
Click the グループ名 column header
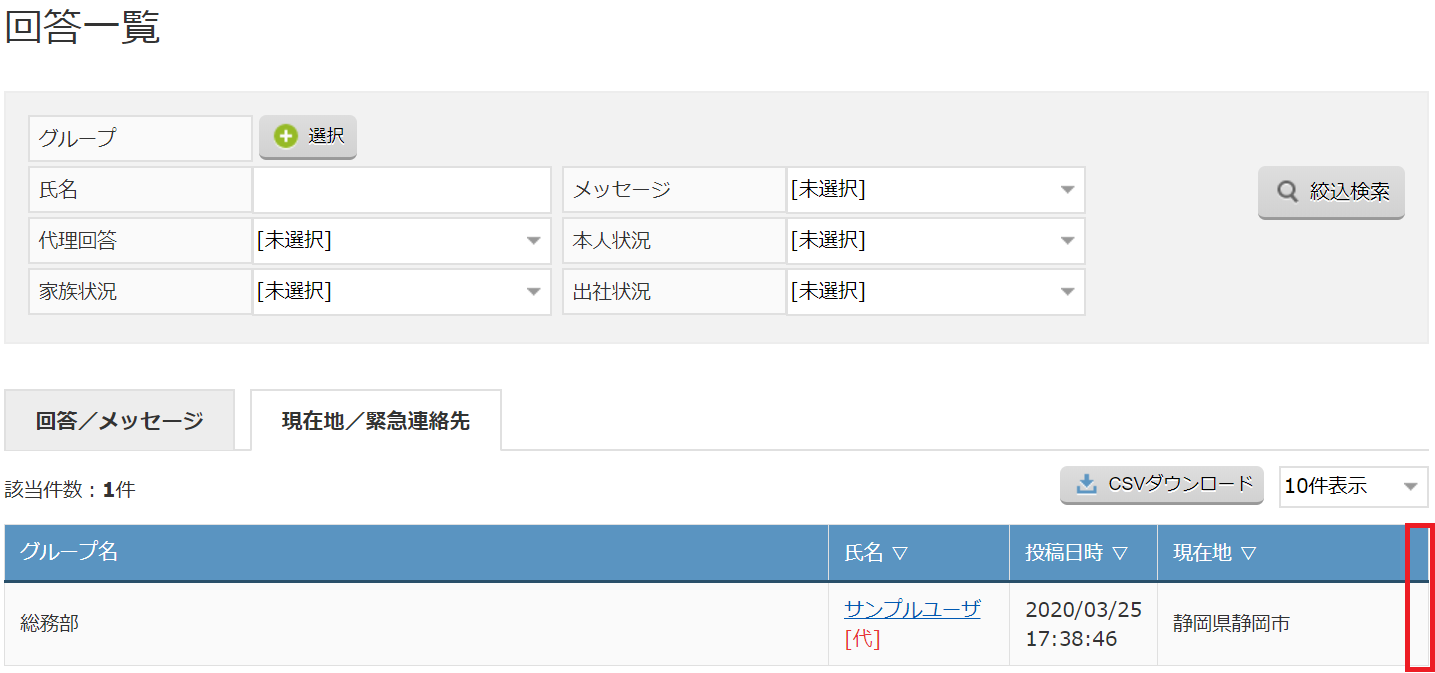click(x=69, y=552)
